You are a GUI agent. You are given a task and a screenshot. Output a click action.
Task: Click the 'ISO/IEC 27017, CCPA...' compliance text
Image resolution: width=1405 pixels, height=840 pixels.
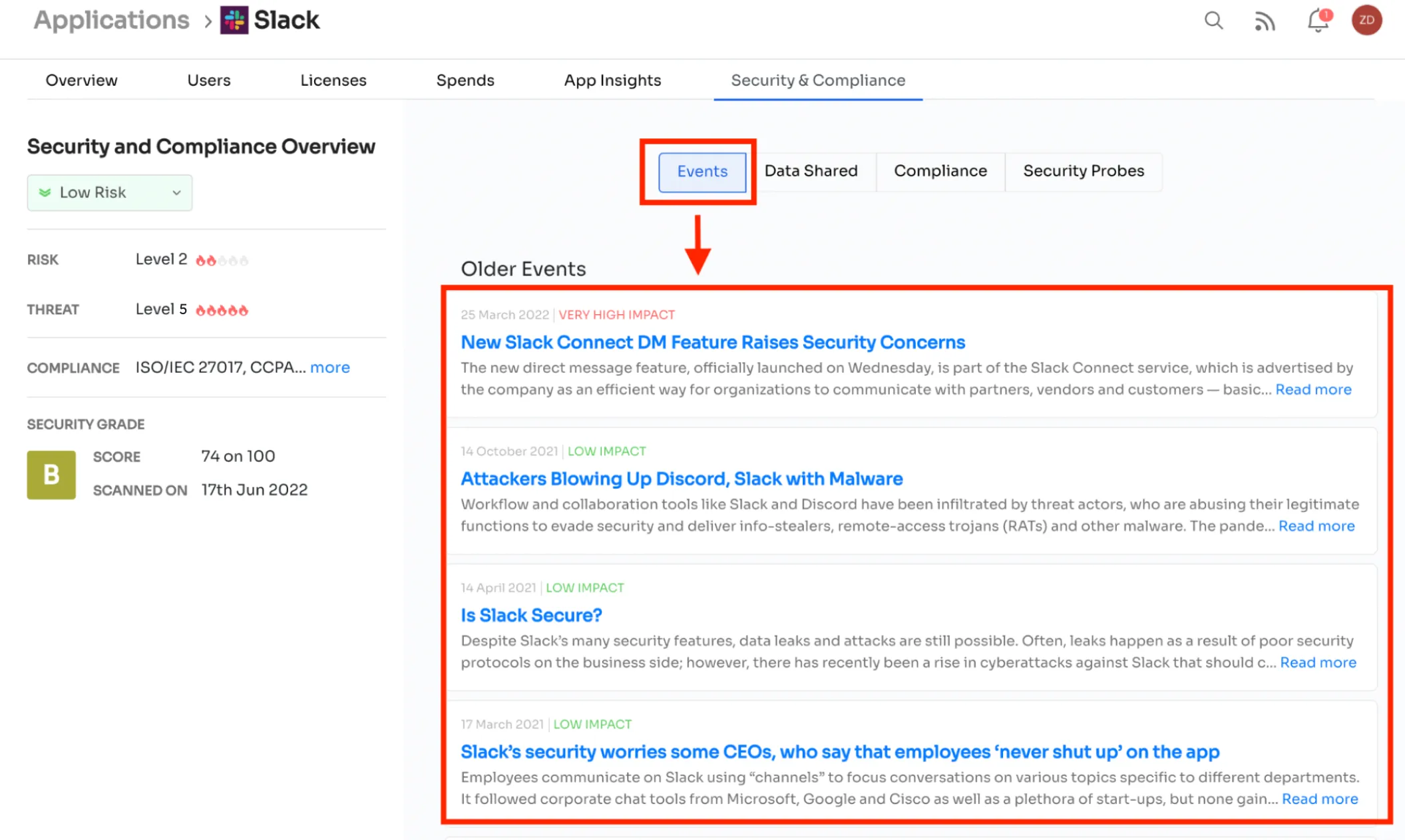click(220, 367)
